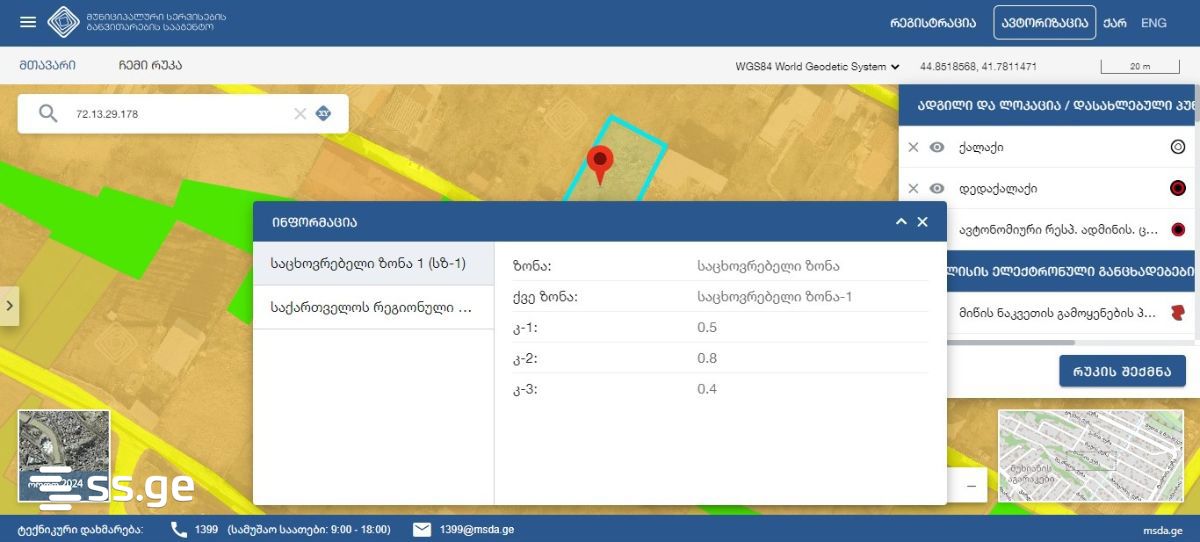
Task: Click the phone icon in footer
Action: pyautogui.click(x=179, y=529)
